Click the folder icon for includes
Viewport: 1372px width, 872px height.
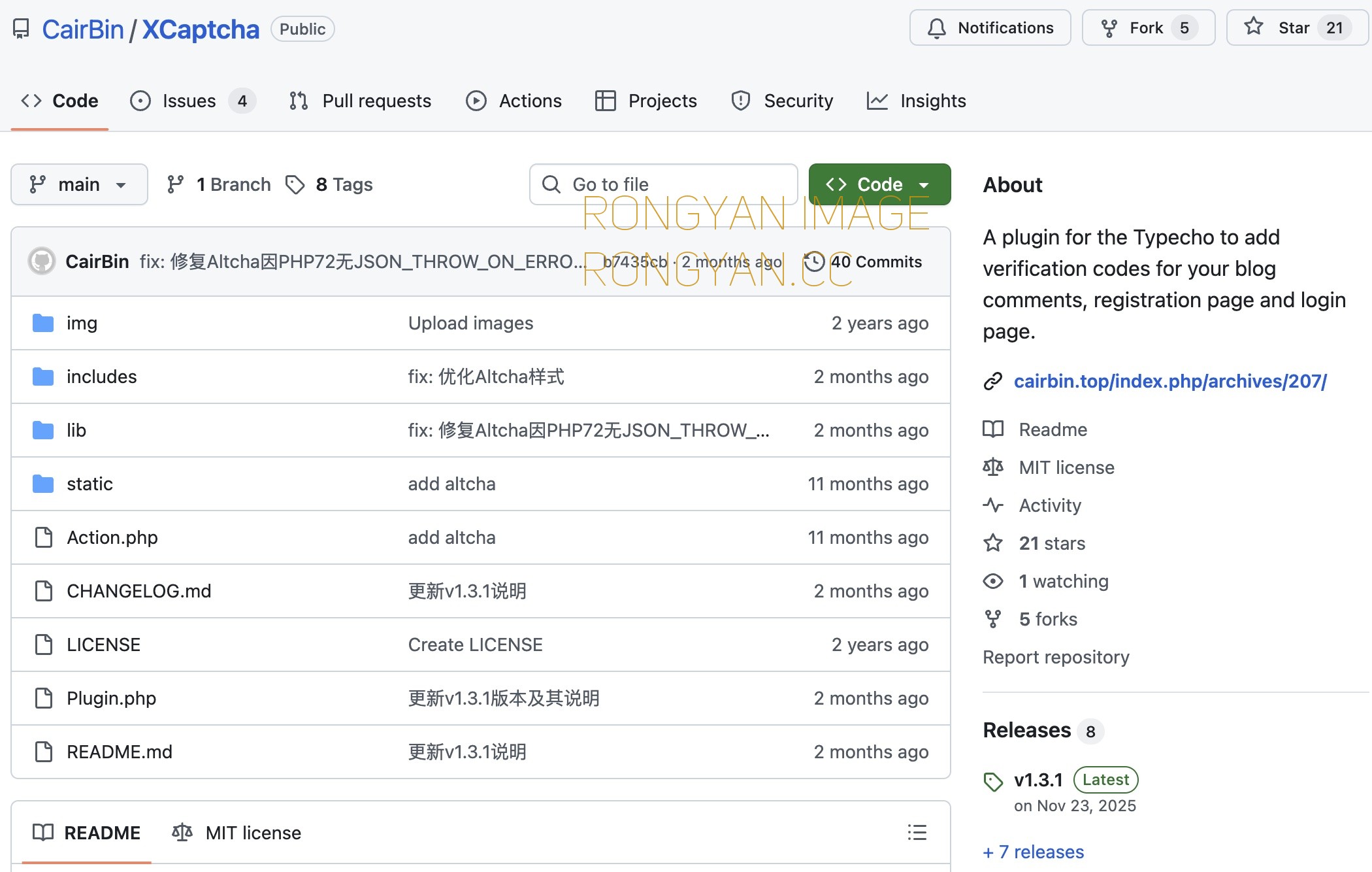(x=43, y=377)
